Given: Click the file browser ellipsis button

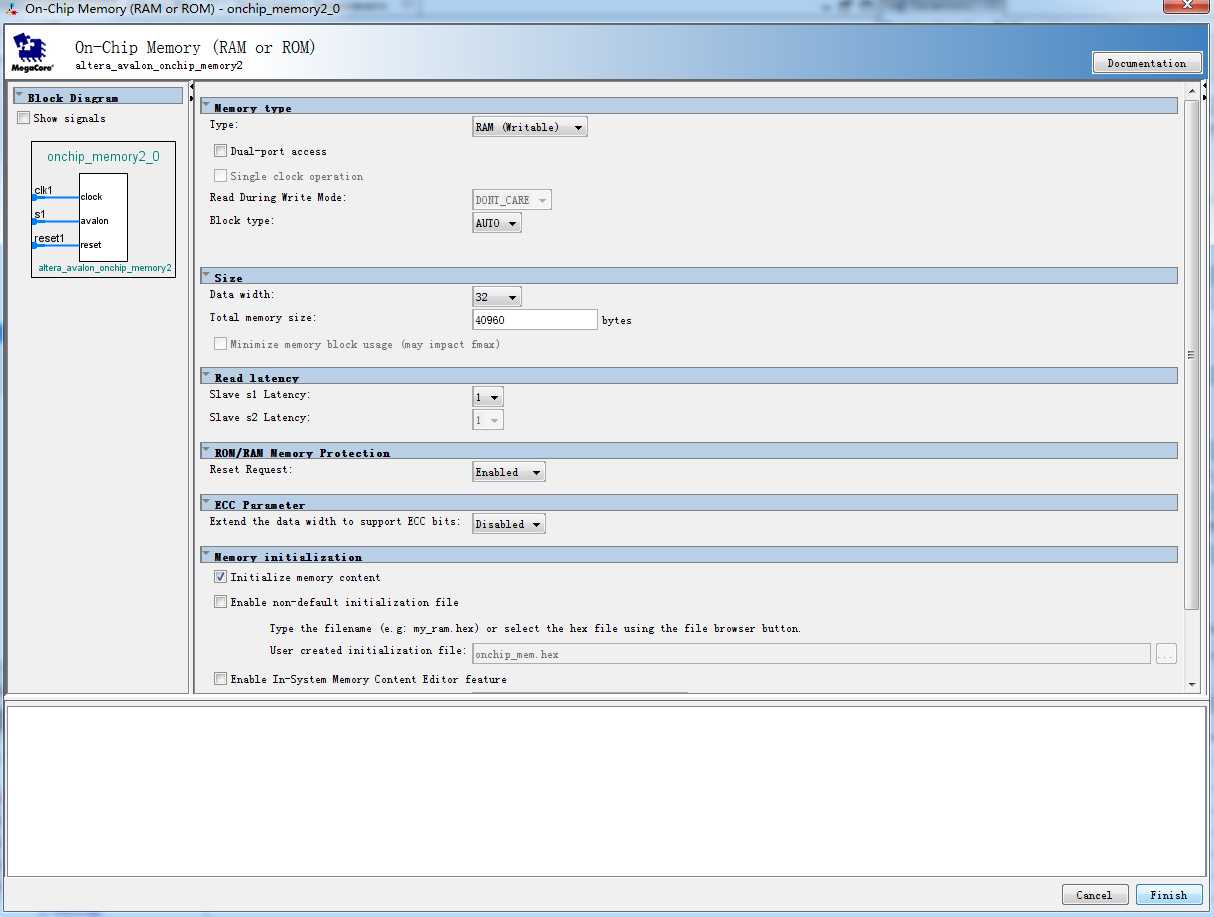Looking at the screenshot, I should click(x=1166, y=654).
